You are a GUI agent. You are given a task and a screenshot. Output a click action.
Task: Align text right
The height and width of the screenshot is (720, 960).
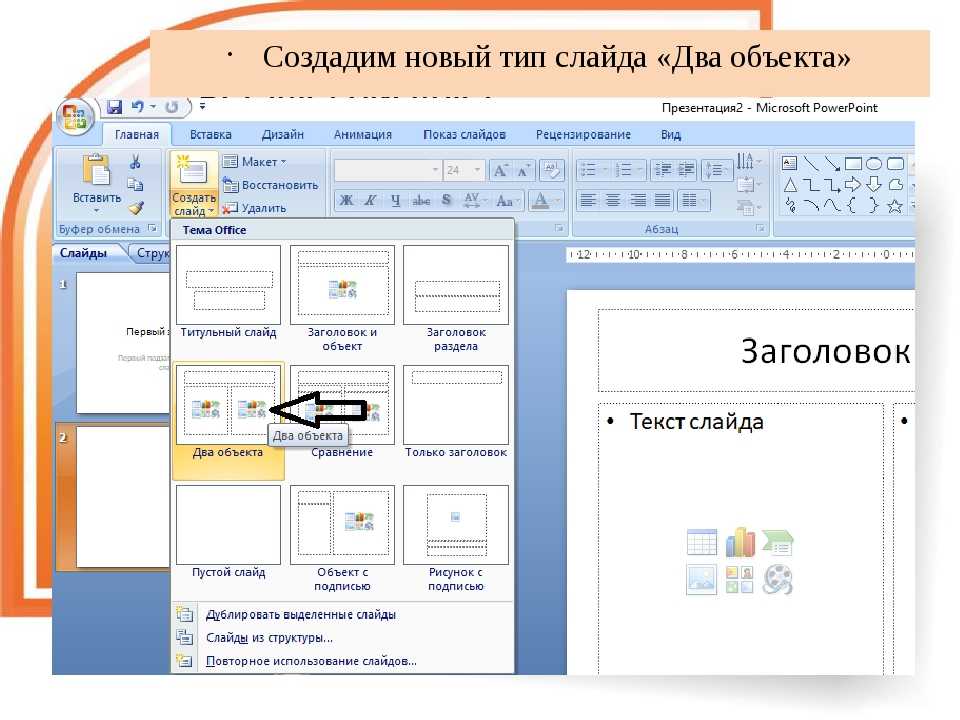pos(637,200)
